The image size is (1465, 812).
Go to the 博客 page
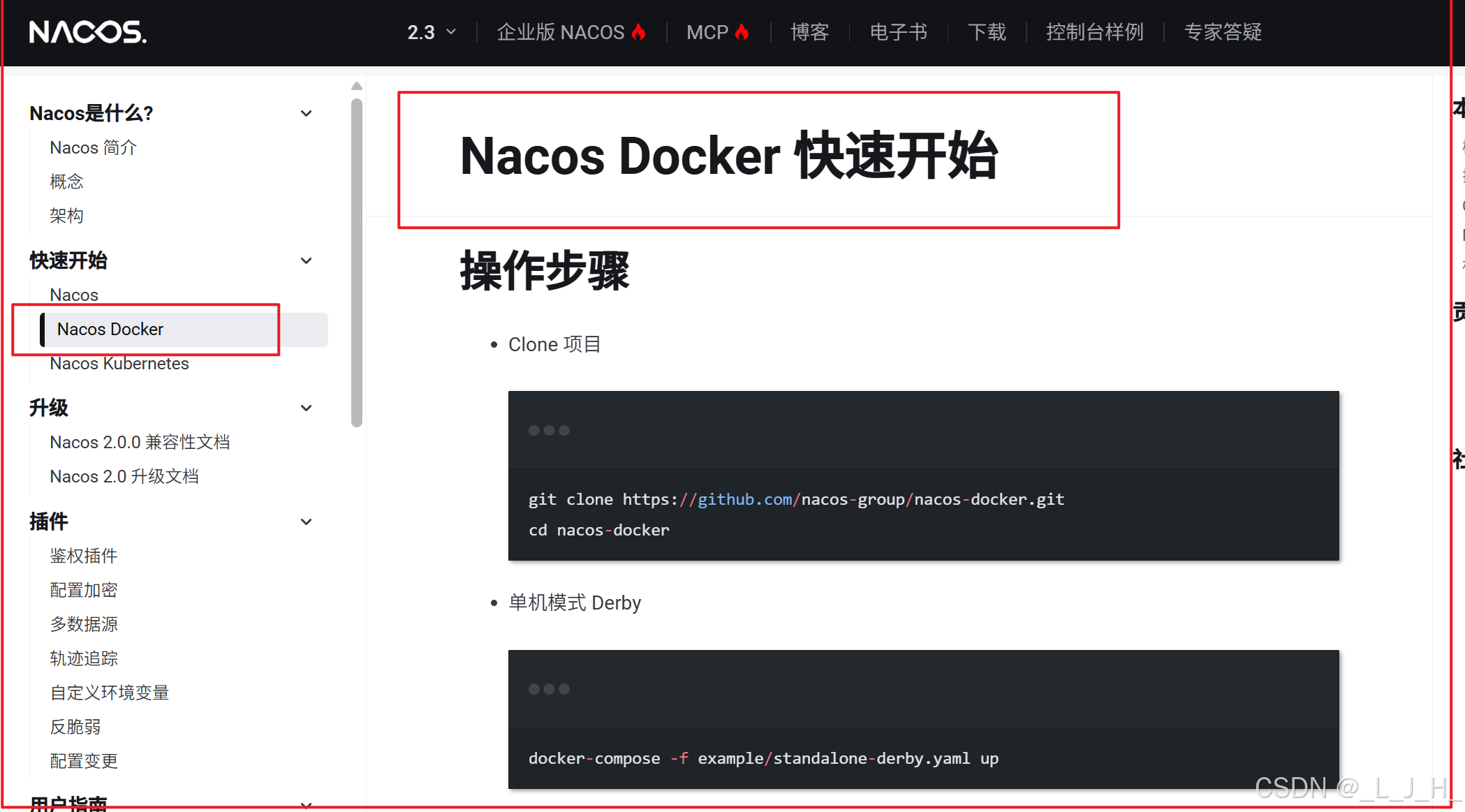tap(809, 32)
